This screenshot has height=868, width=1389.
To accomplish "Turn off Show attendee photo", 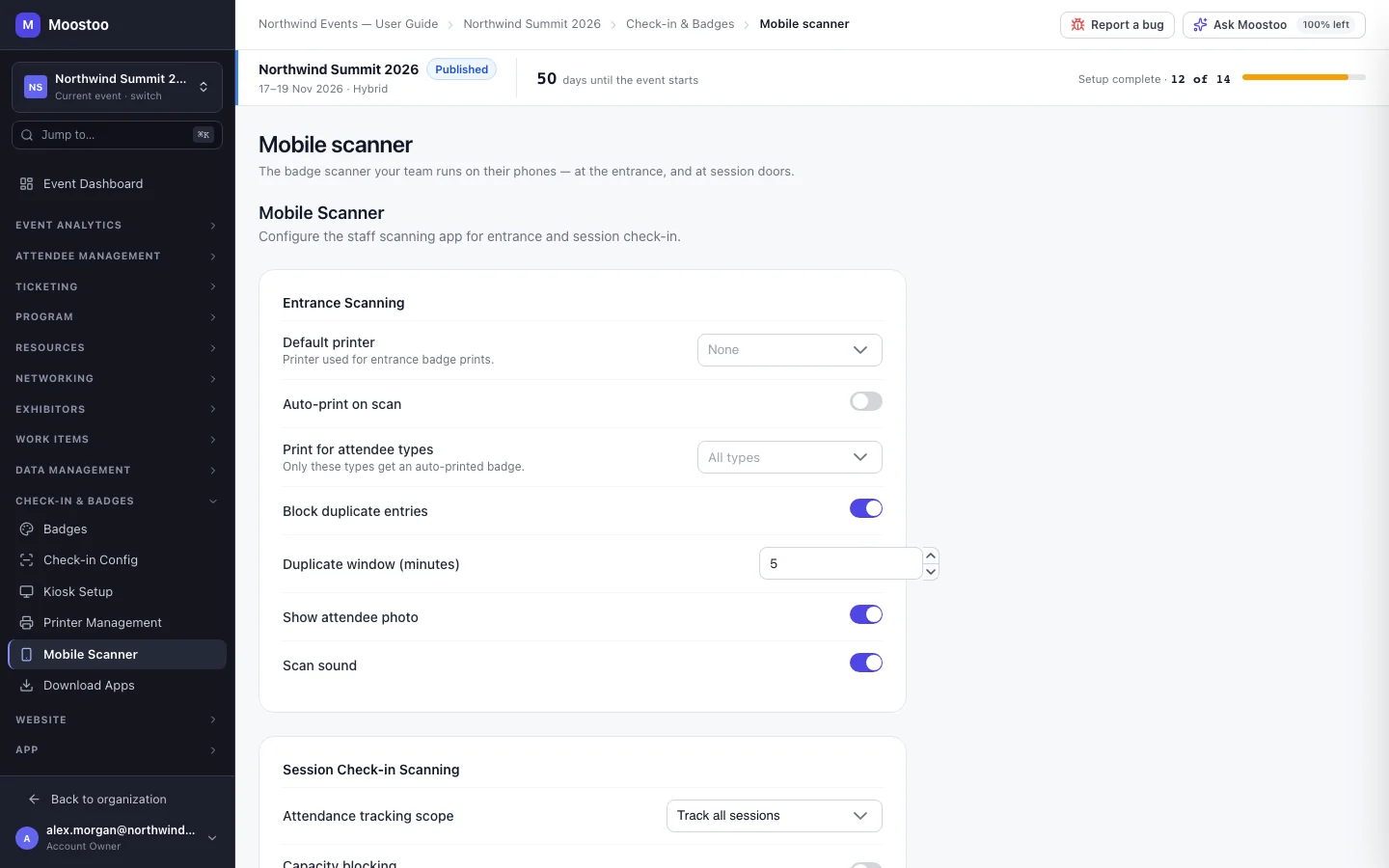I will click(866, 614).
